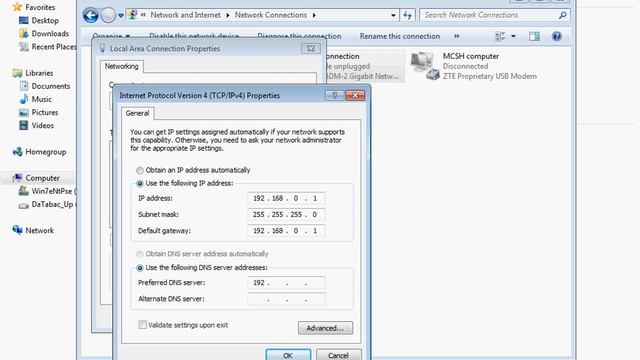Click Cancel in TCP/IPv4 dialog
This screenshot has height=360, width=640.
pos(338,355)
